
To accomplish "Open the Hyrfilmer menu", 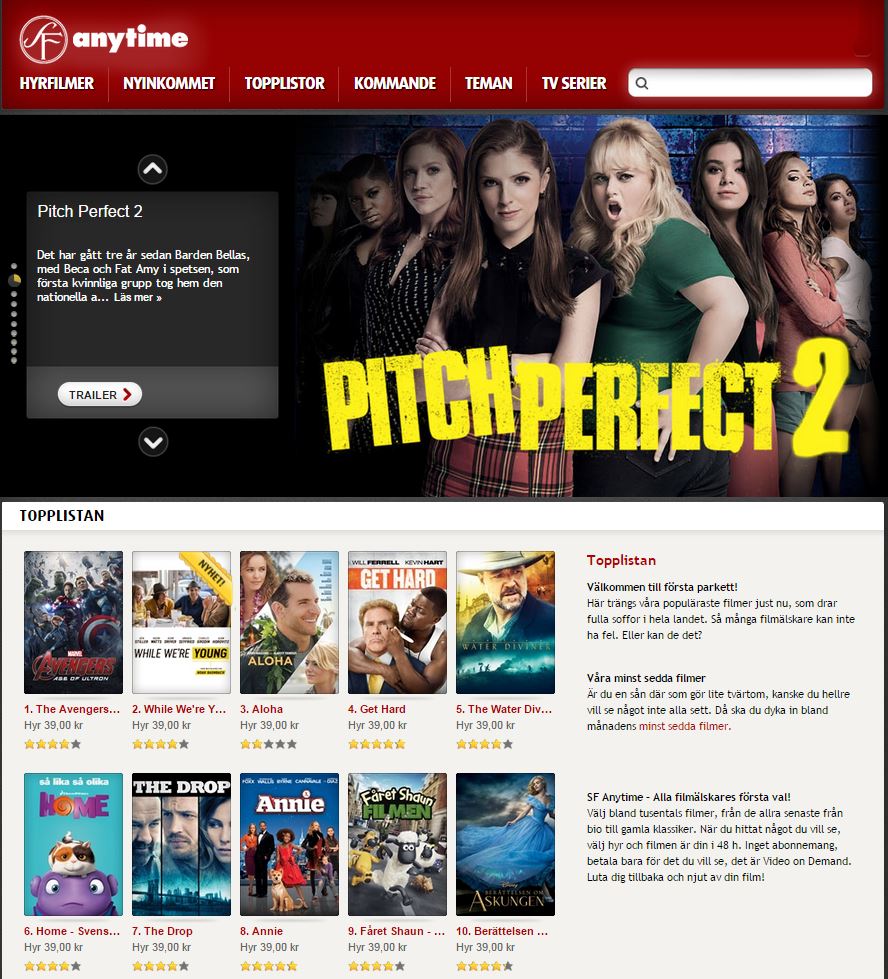I will pos(57,83).
